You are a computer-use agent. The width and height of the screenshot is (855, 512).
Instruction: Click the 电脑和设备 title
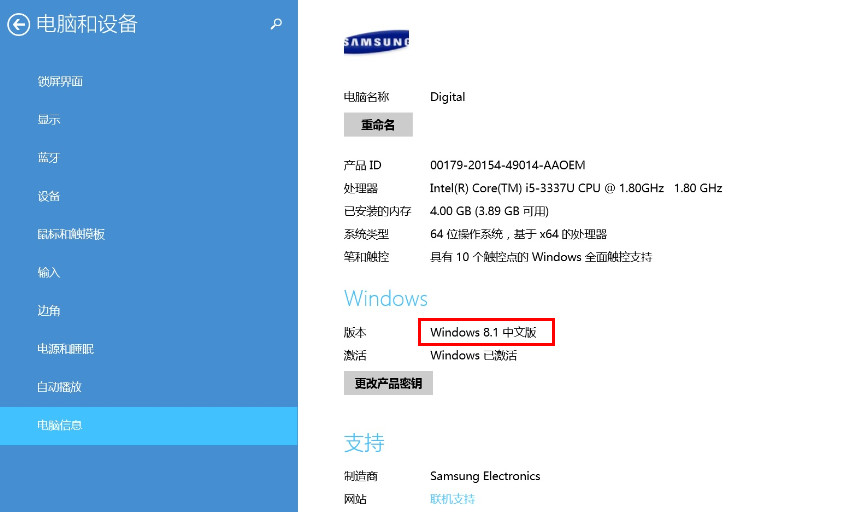point(87,24)
